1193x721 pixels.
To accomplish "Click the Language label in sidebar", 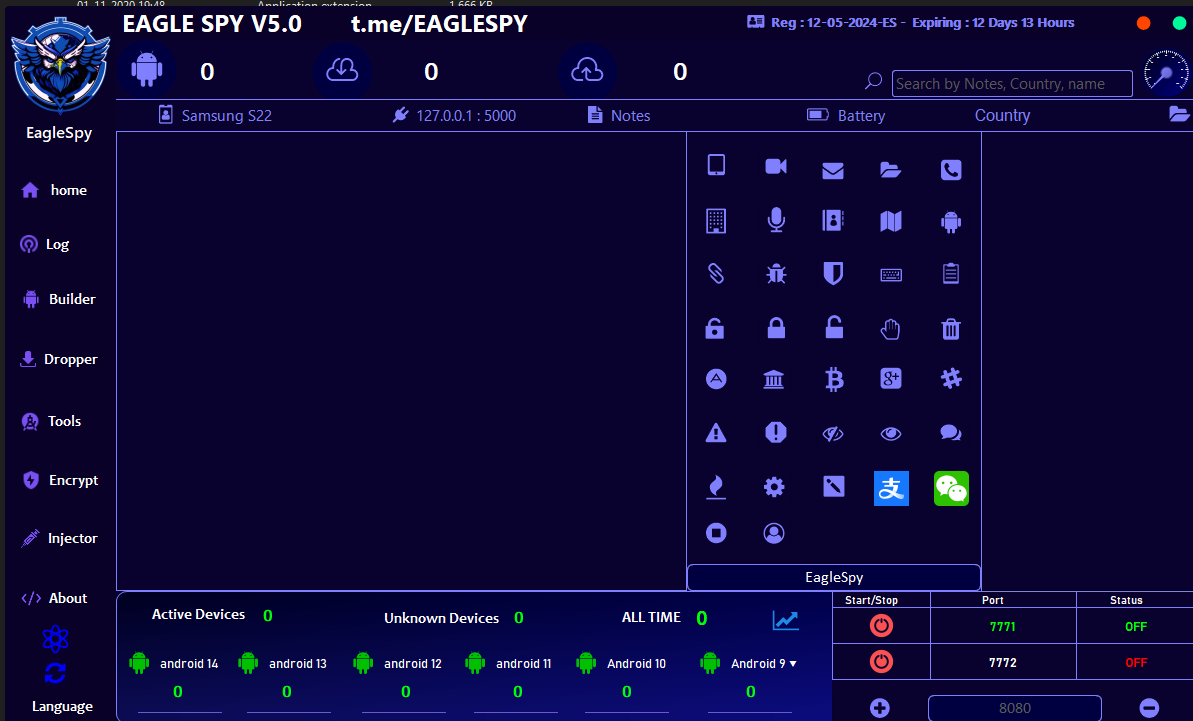I will [x=62, y=707].
